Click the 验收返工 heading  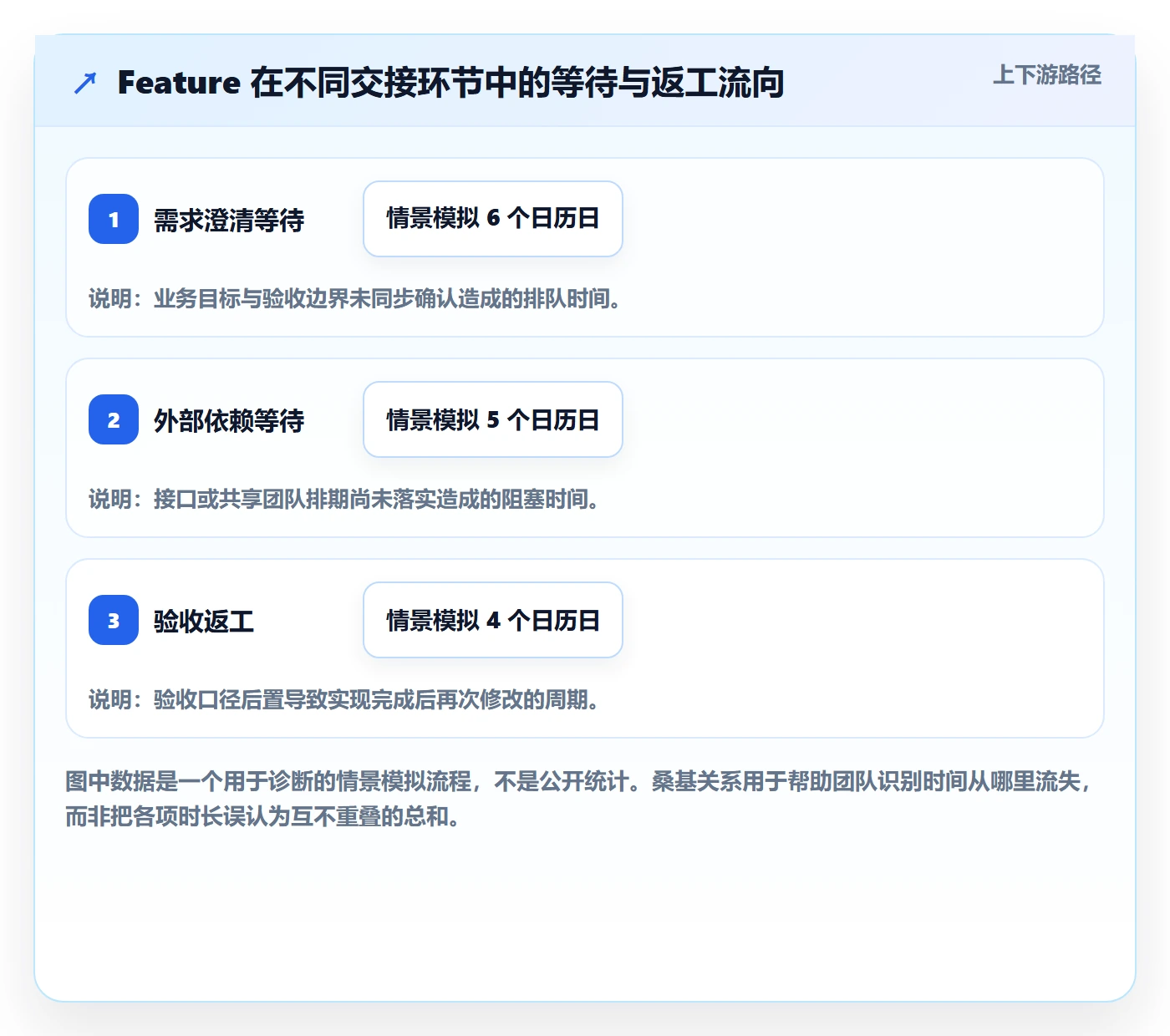click(x=204, y=621)
